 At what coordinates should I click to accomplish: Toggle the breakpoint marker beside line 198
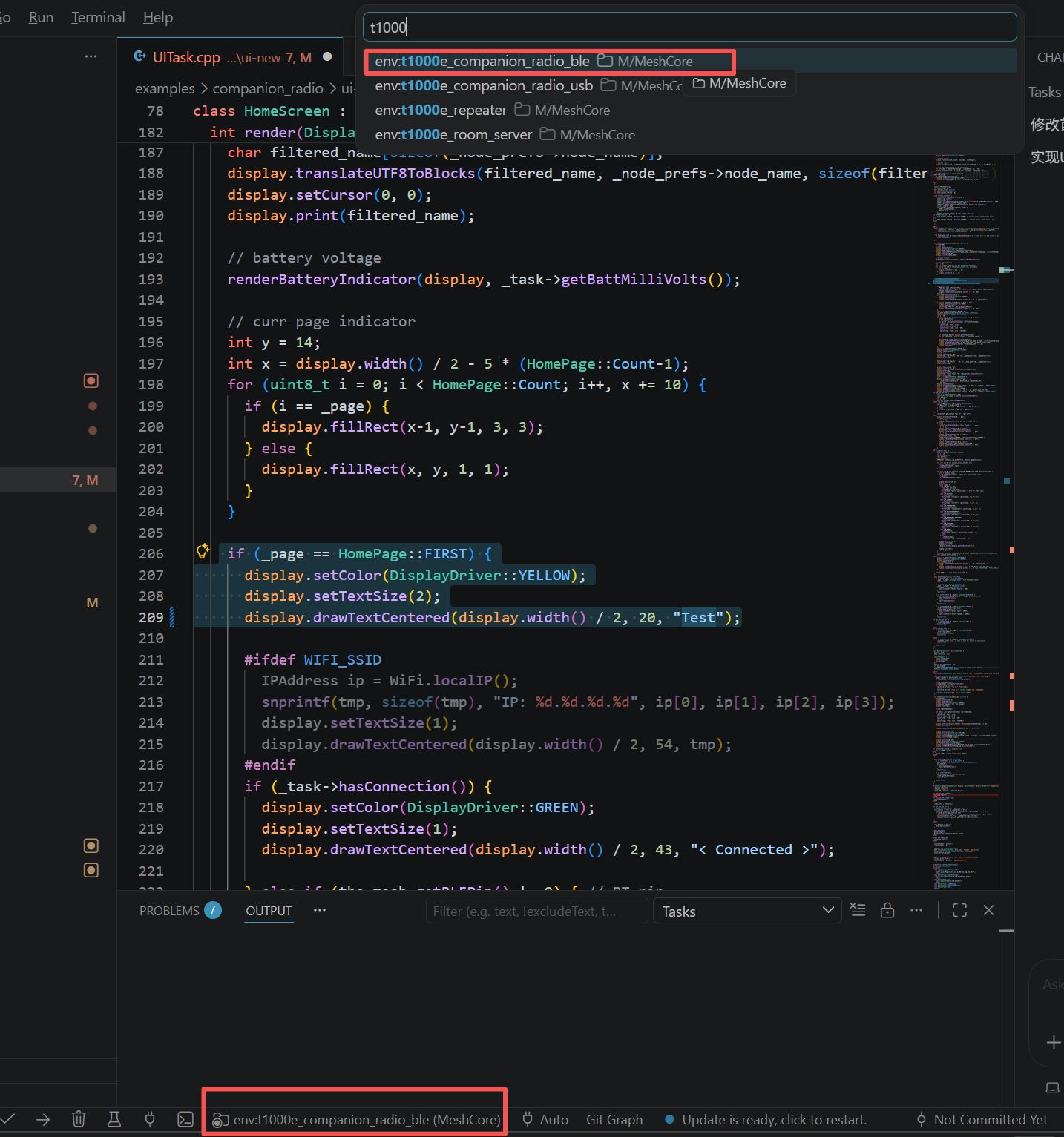pyautogui.click(x=91, y=381)
